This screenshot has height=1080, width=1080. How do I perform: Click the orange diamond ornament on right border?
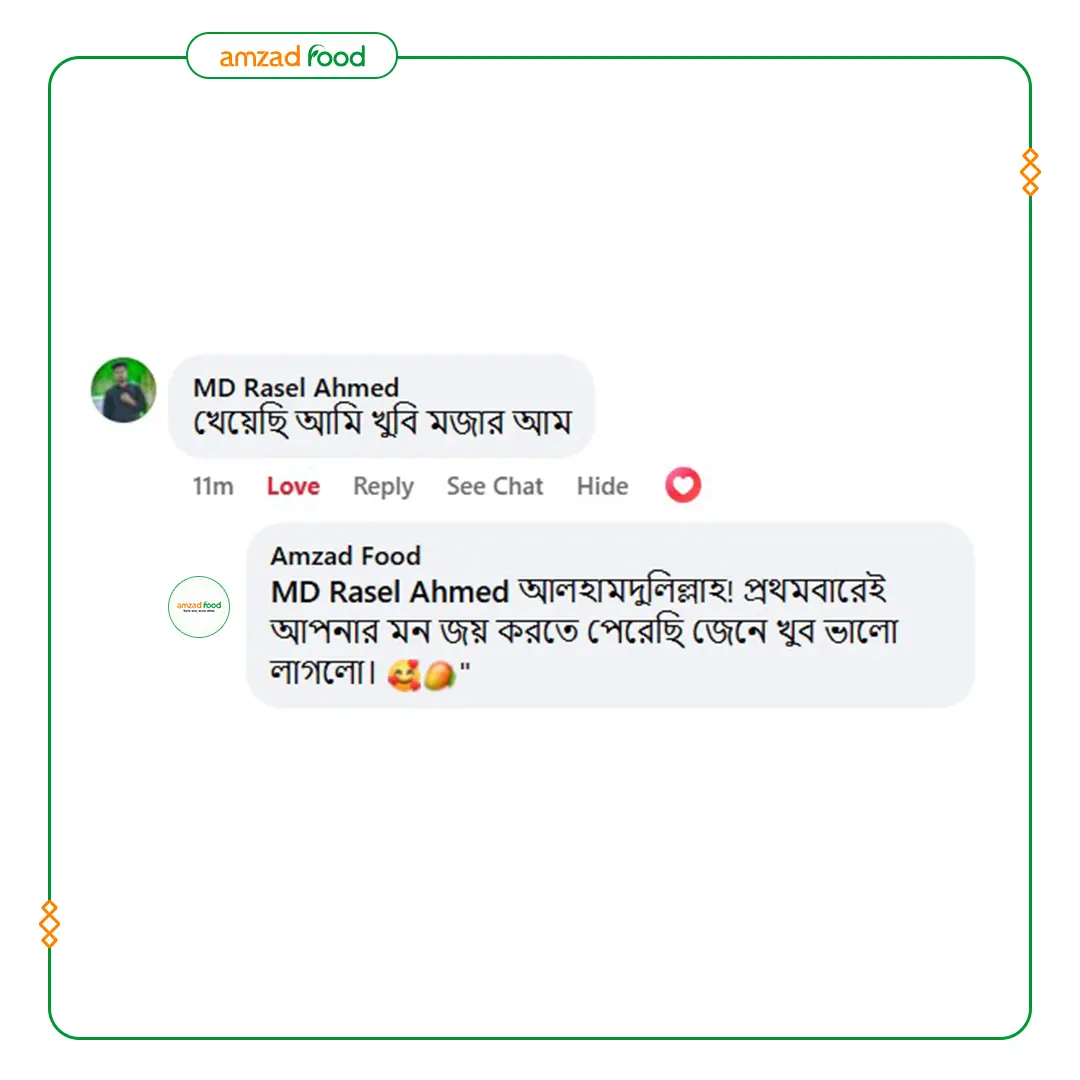(1030, 172)
